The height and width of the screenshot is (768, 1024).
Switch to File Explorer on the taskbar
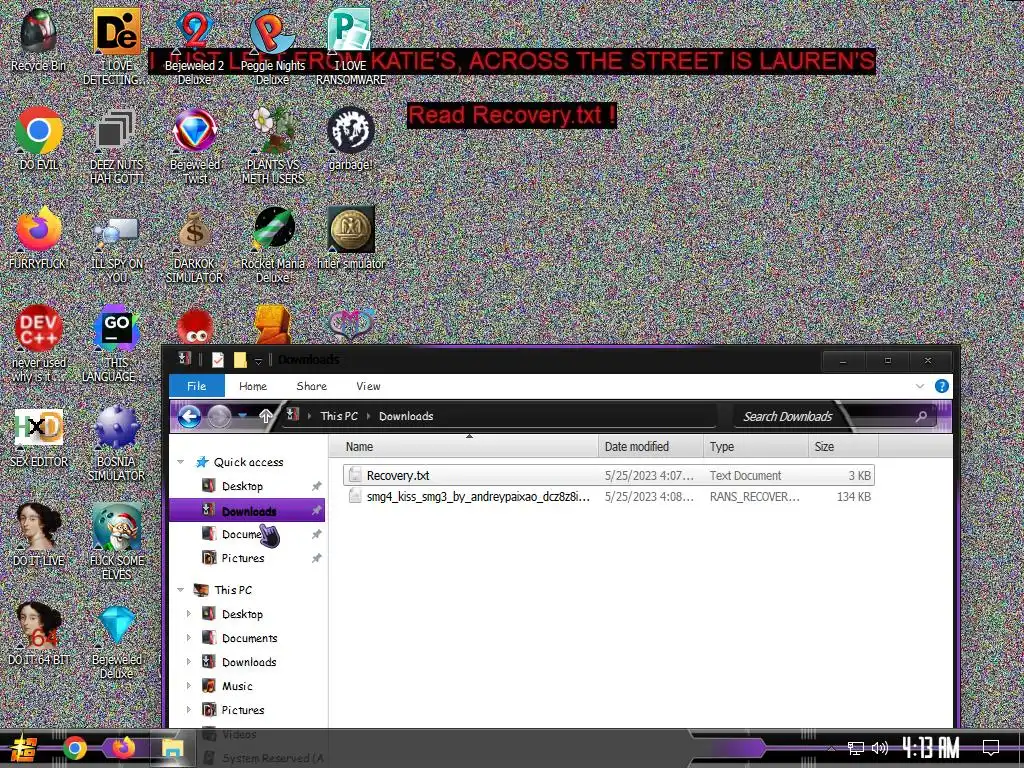pos(172,748)
